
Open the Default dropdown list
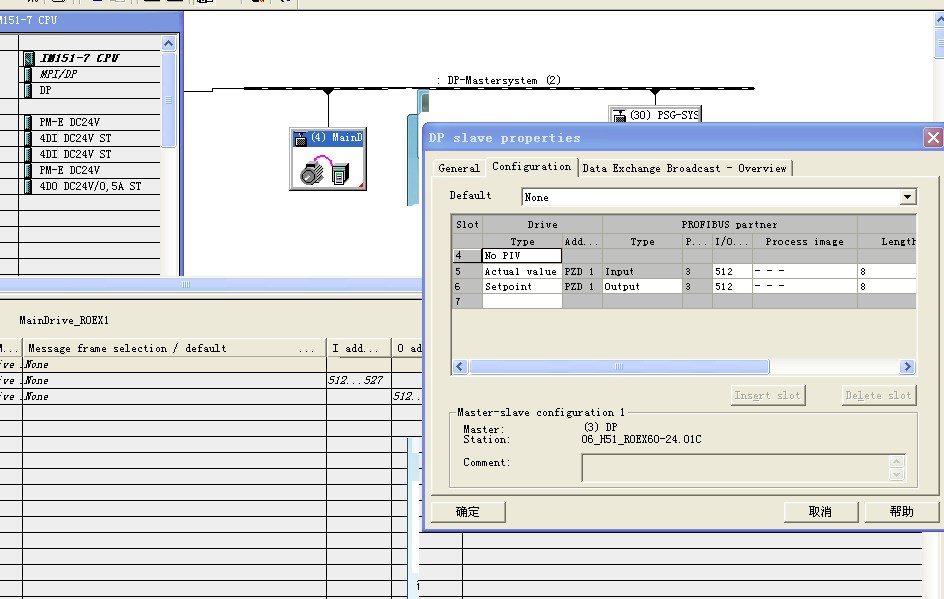pyautogui.click(x=907, y=197)
